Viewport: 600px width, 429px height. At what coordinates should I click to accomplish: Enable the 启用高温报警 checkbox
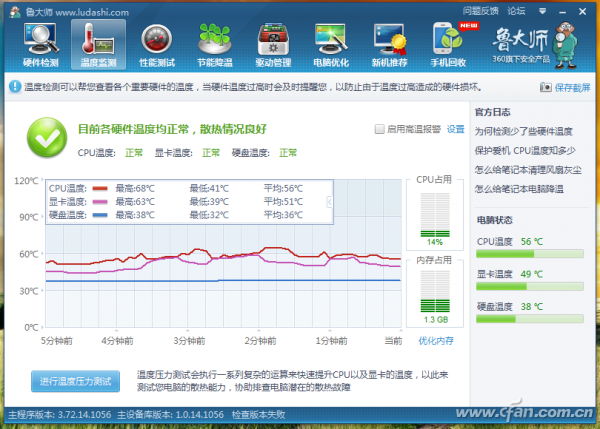pyautogui.click(x=379, y=129)
